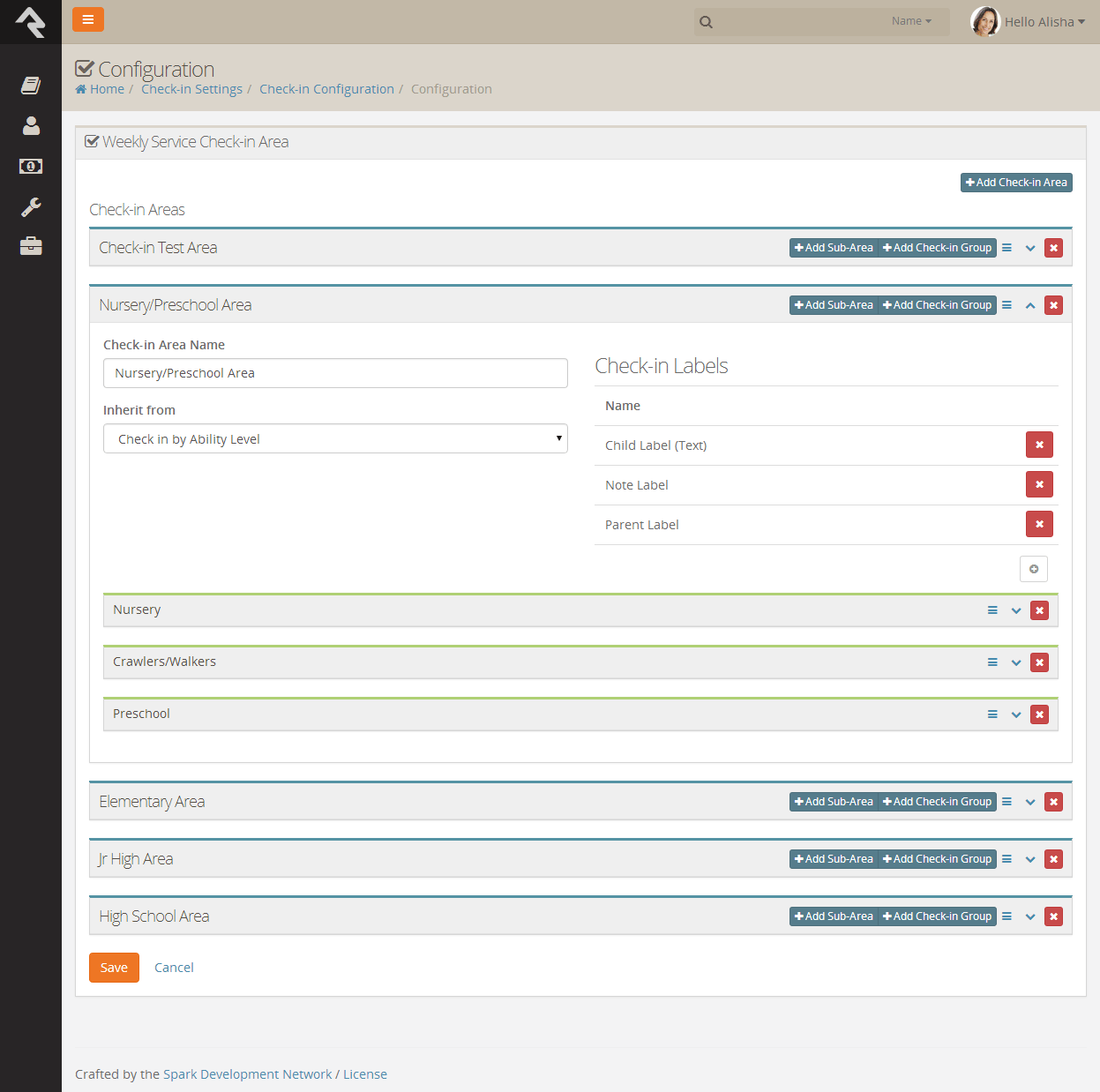The image size is (1100, 1092).
Task: Add Check-in Group to High School Area
Action: coord(937,916)
